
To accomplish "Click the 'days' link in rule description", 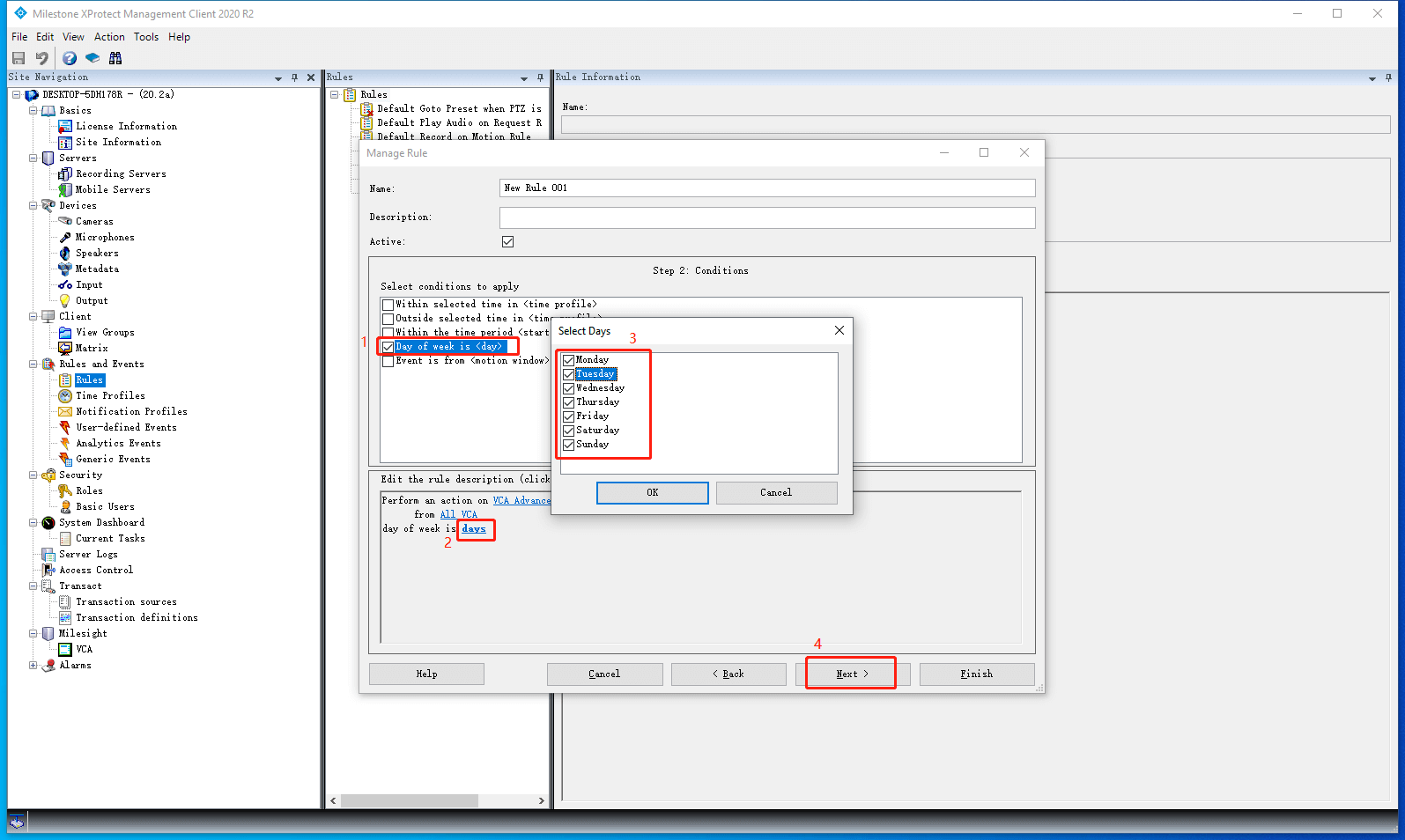I will click(x=474, y=529).
